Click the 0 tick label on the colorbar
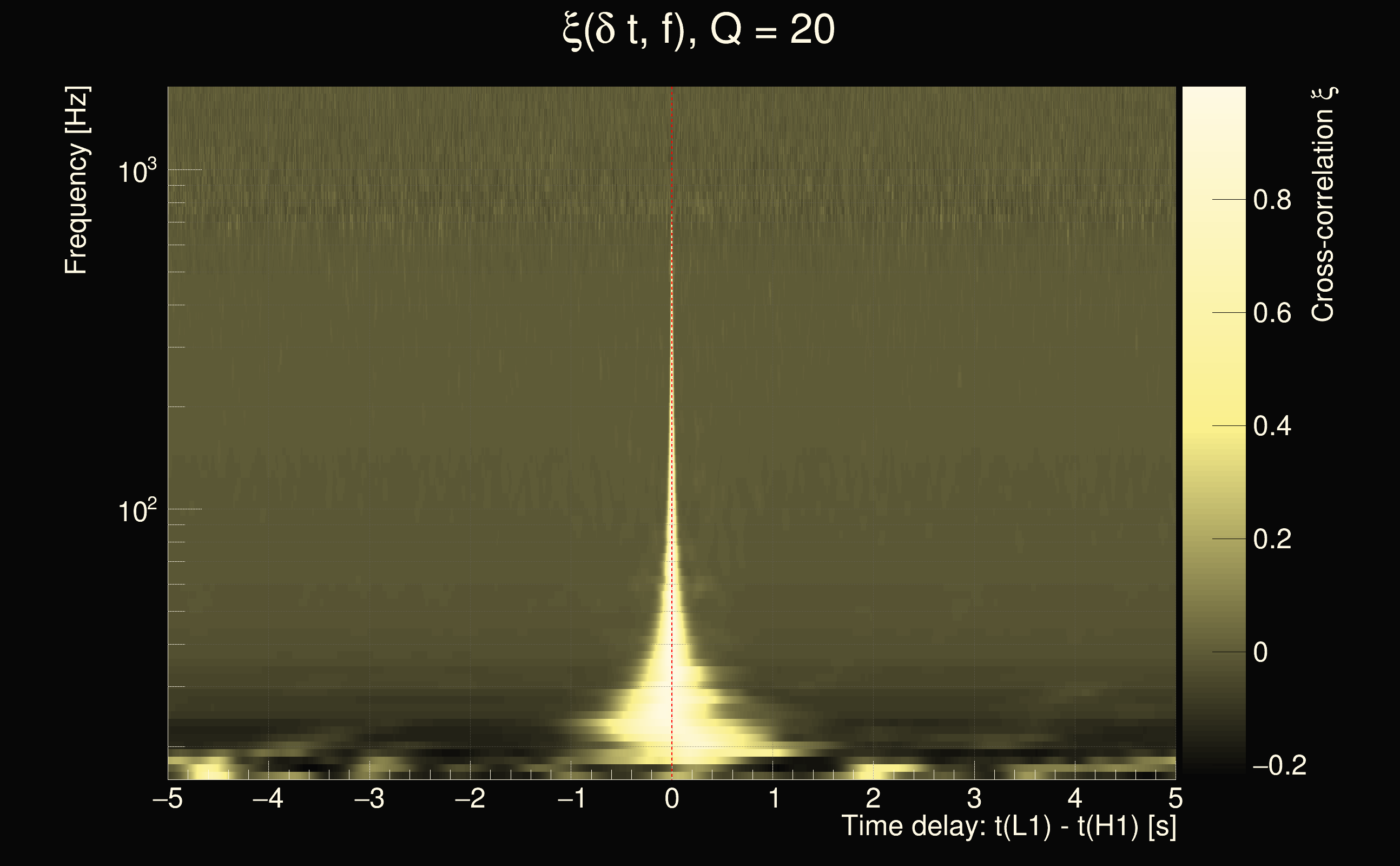The width and height of the screenshot is (1400, 866). pyautogui.click(x=1260, y=652)
